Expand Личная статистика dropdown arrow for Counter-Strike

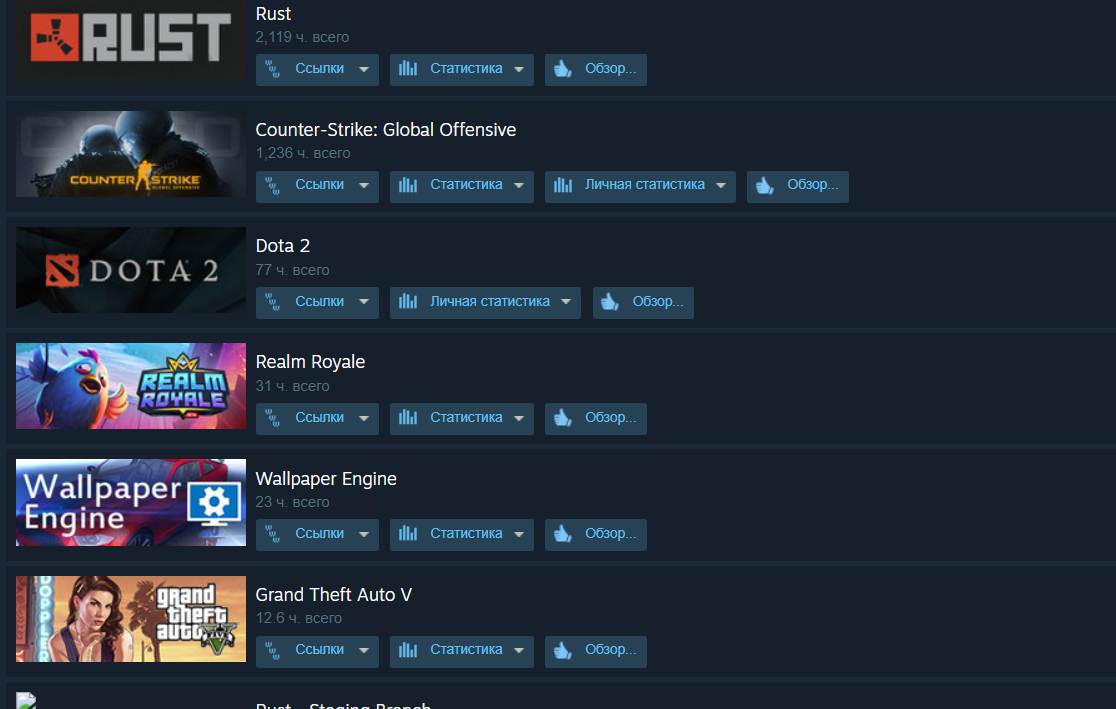pyautogui.click(x=721, y=186)
